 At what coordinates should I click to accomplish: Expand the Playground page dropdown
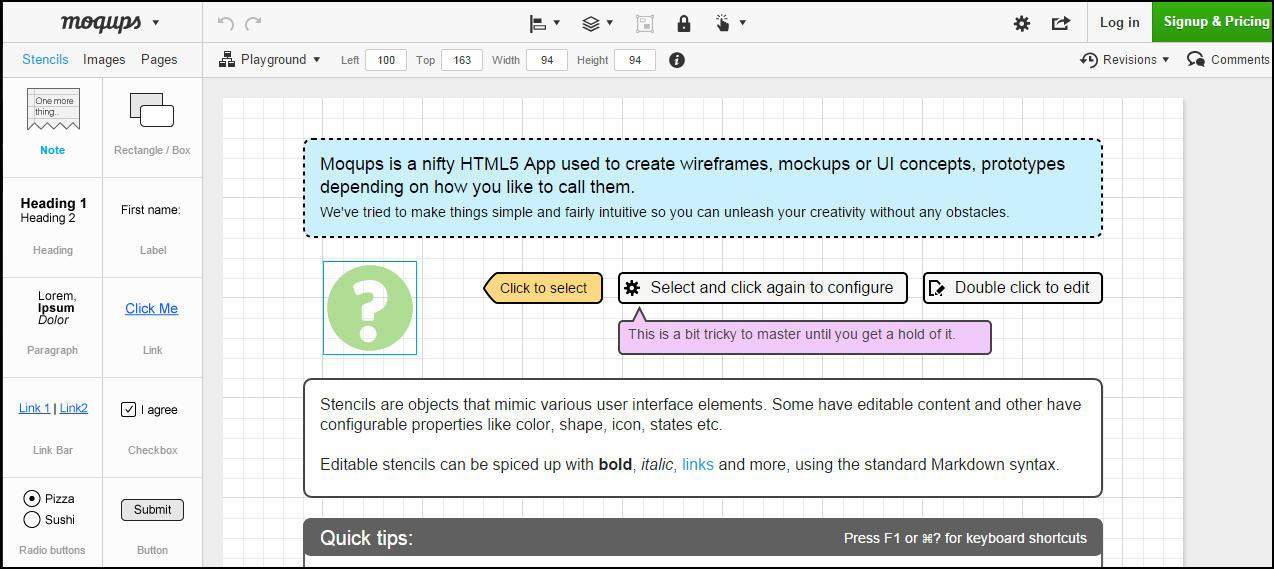pyautogui.click(x=317, y=60)
